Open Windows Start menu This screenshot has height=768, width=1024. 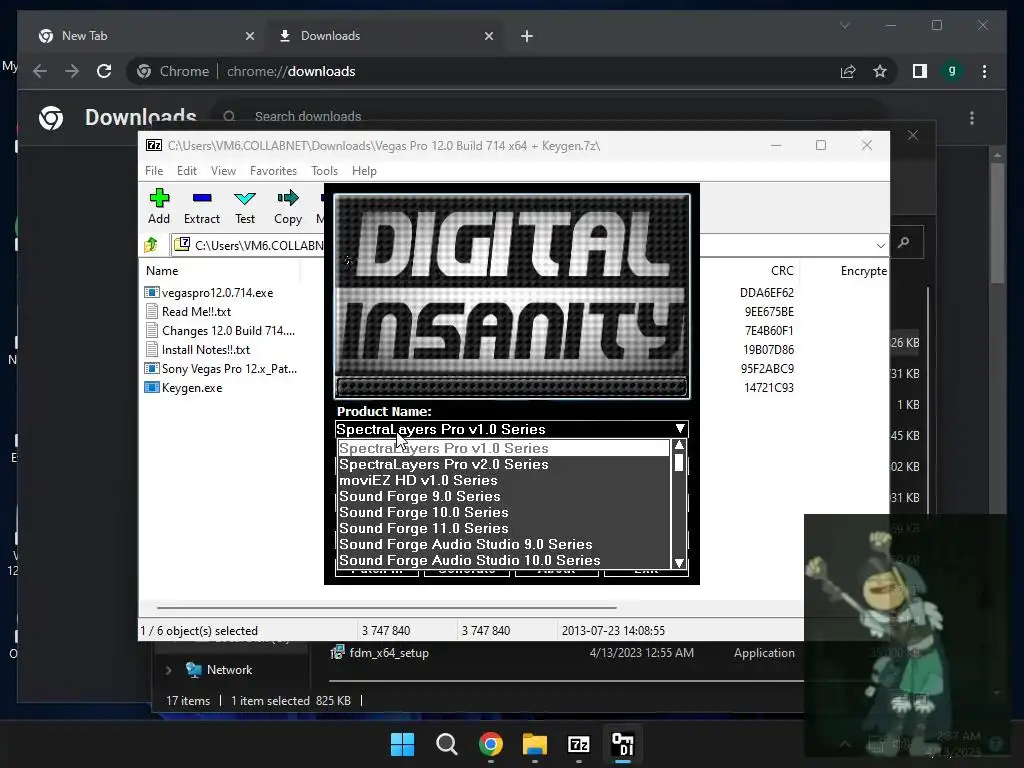point(402,744)
